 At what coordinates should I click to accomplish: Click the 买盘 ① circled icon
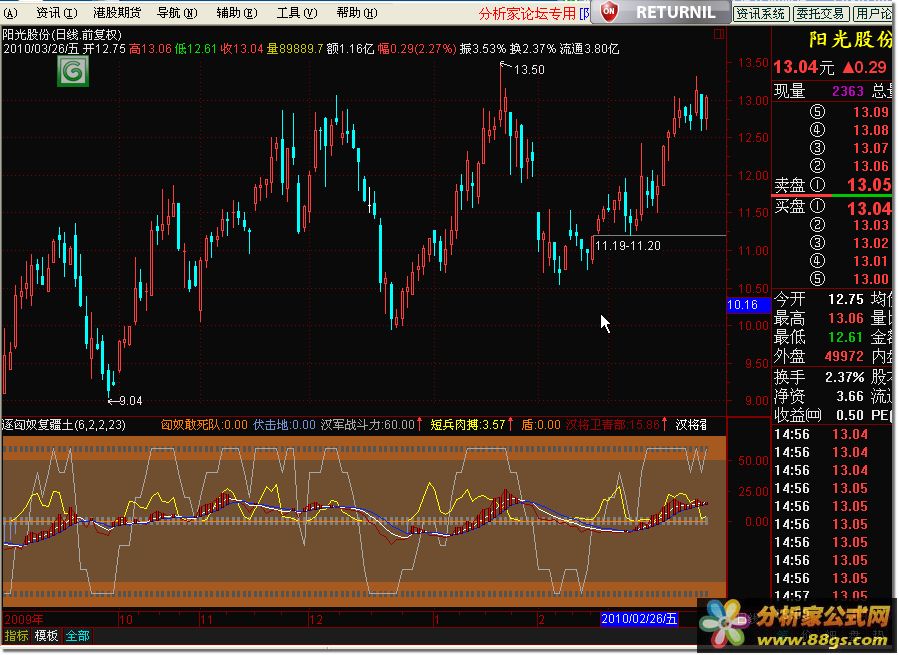click(x=817, y=206)
